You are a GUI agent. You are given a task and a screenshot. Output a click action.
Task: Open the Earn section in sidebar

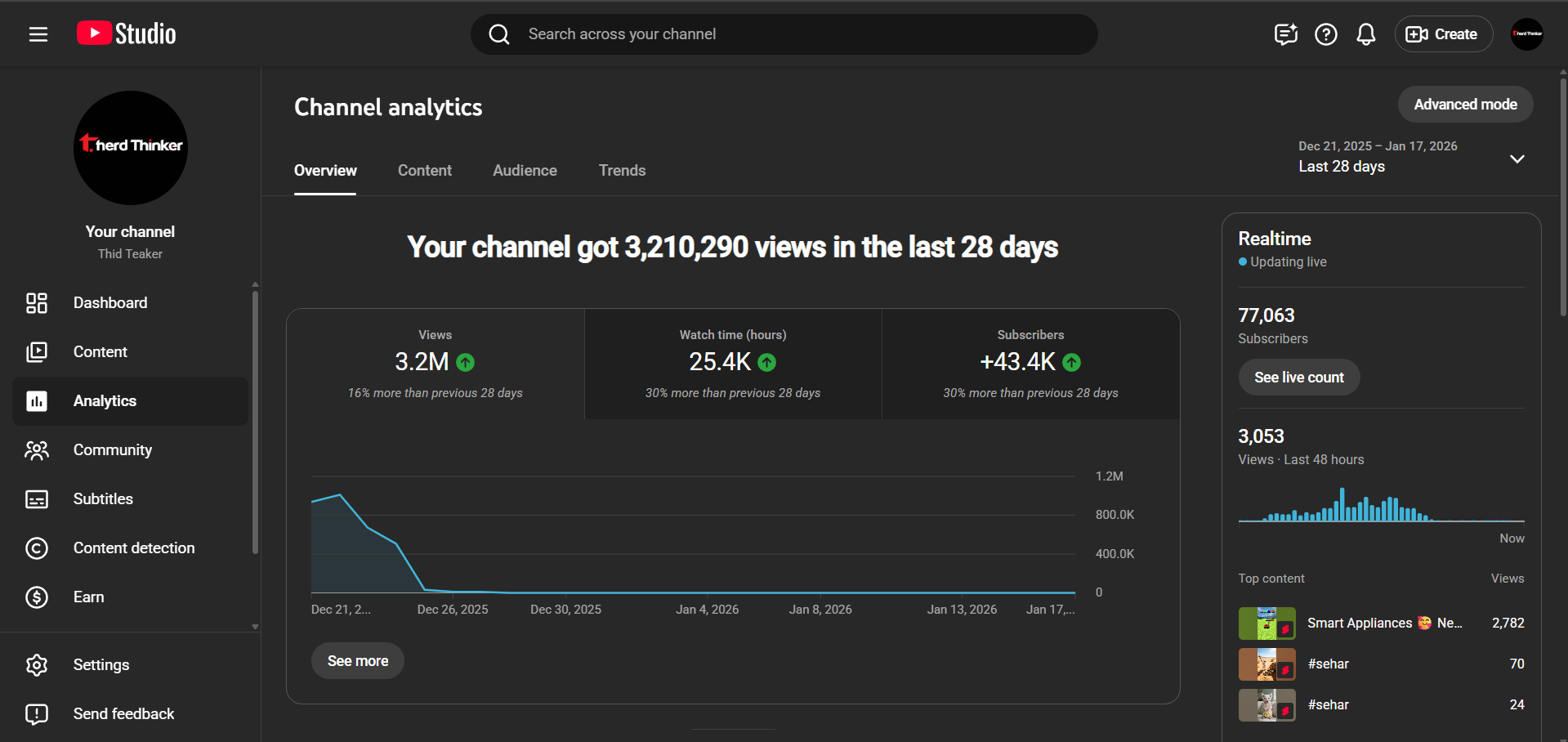88,597
